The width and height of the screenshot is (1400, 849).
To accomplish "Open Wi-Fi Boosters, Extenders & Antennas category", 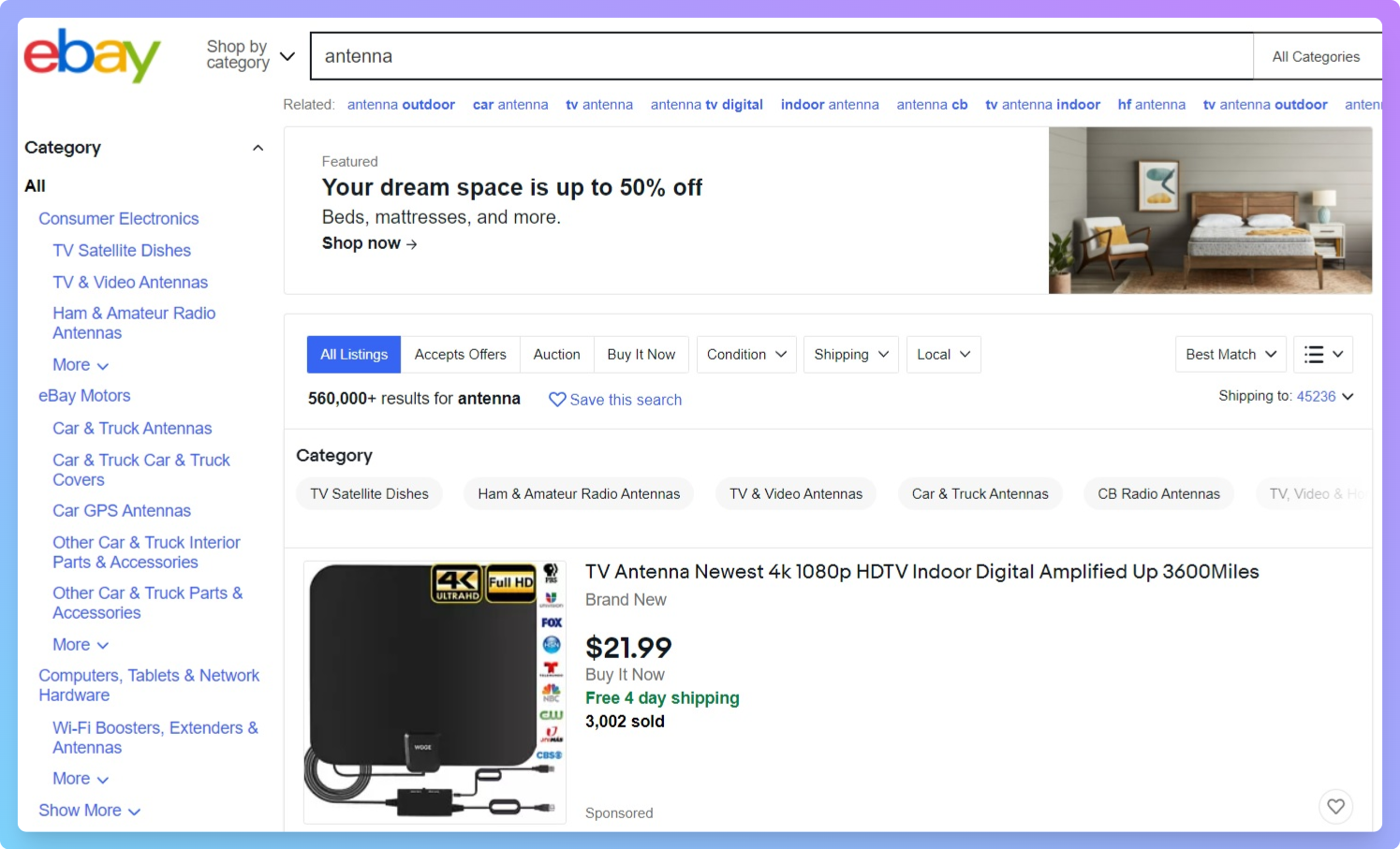I will pos(155,738).
